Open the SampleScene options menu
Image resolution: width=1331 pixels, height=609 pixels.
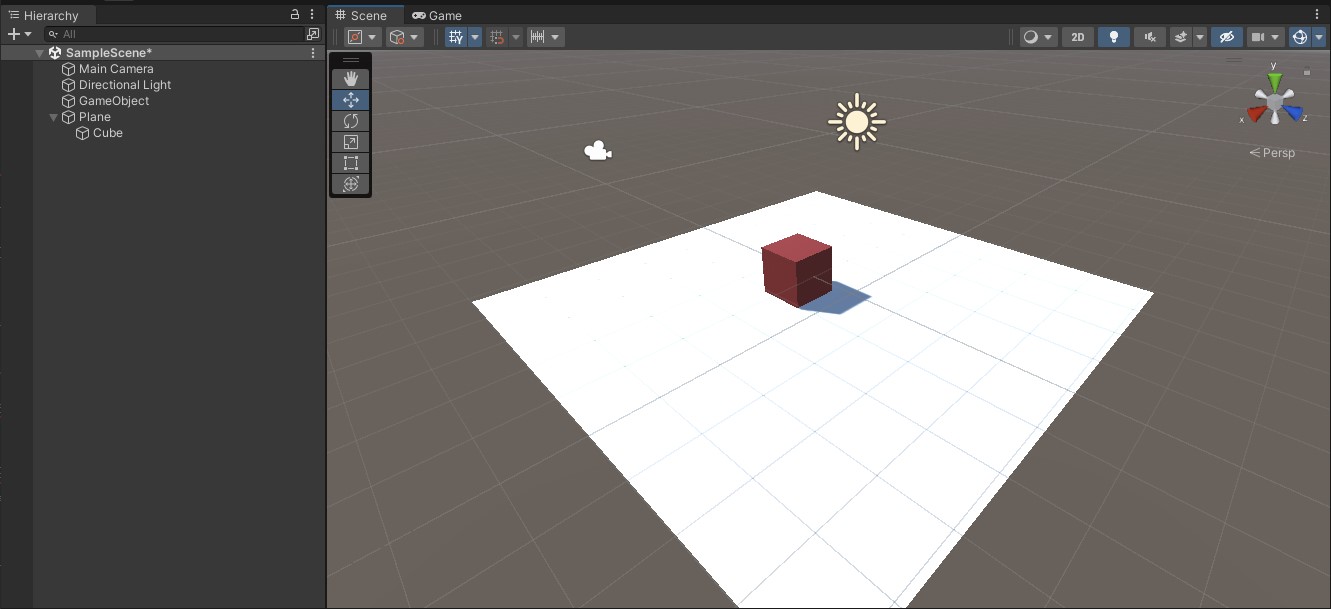(313, 53)
